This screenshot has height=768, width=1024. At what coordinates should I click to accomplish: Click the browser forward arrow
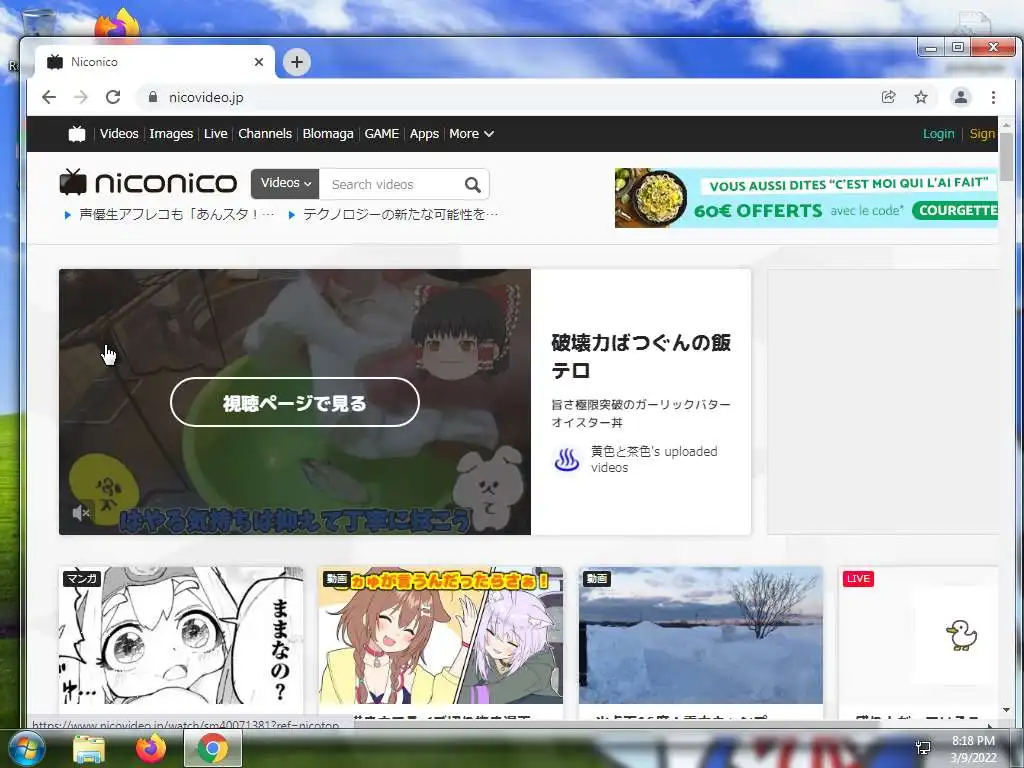(81, 97)
